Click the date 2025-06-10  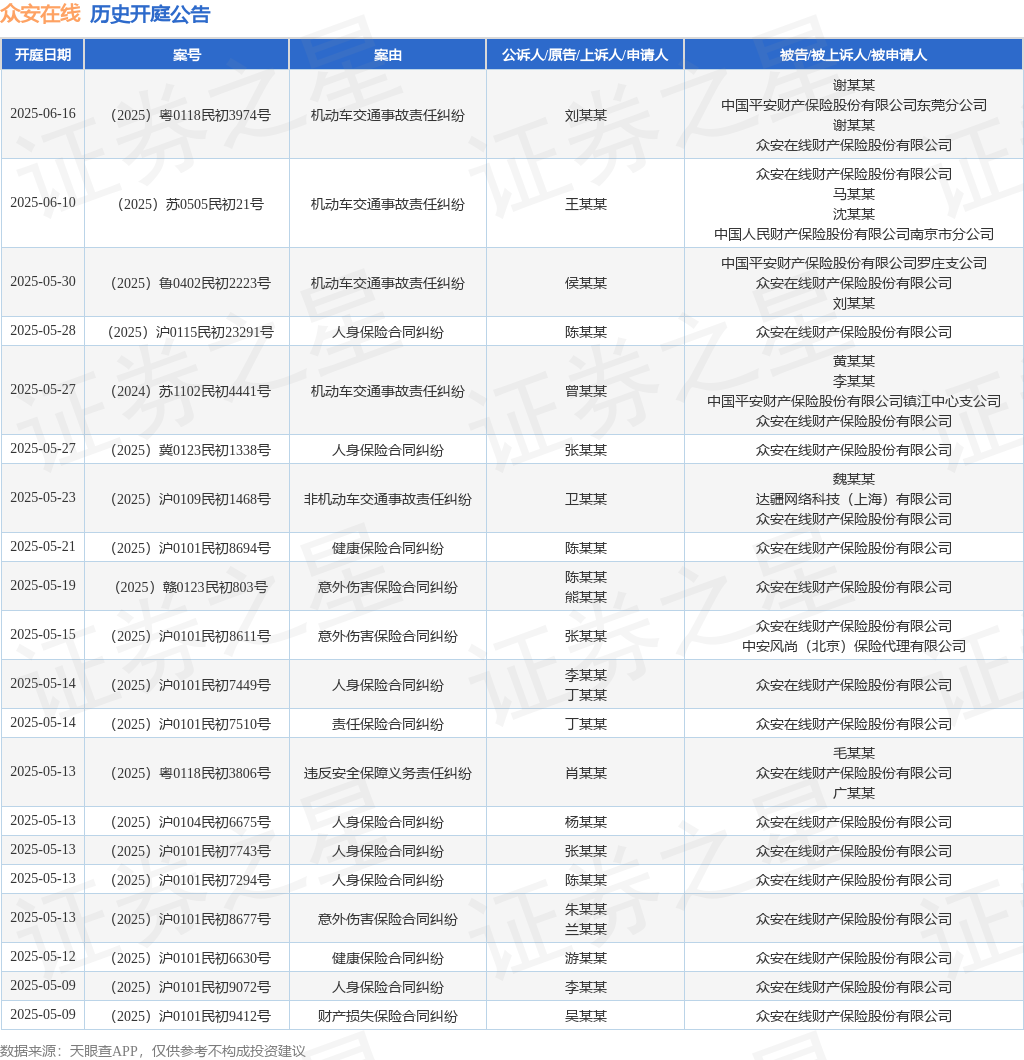[x=43, y=203]
